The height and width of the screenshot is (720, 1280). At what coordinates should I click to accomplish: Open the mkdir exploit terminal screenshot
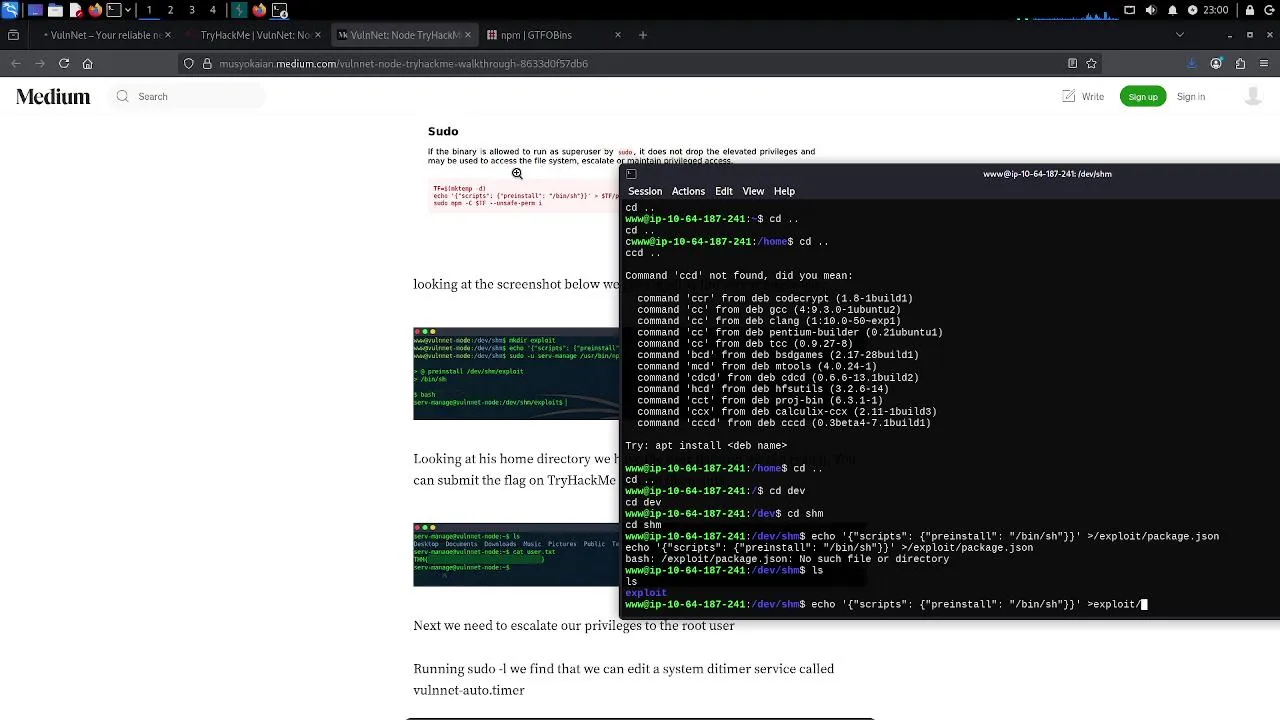coord(516,373)
